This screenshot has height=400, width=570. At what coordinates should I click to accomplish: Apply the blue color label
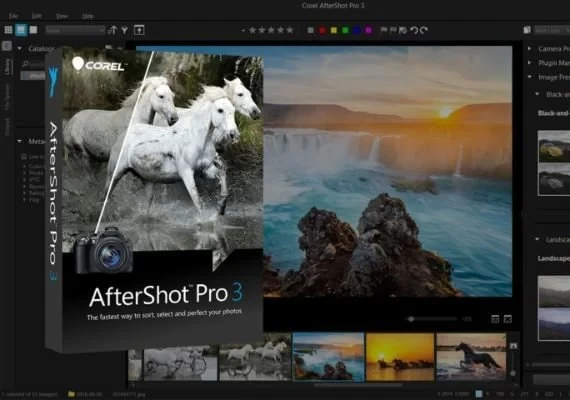point(357,30)
